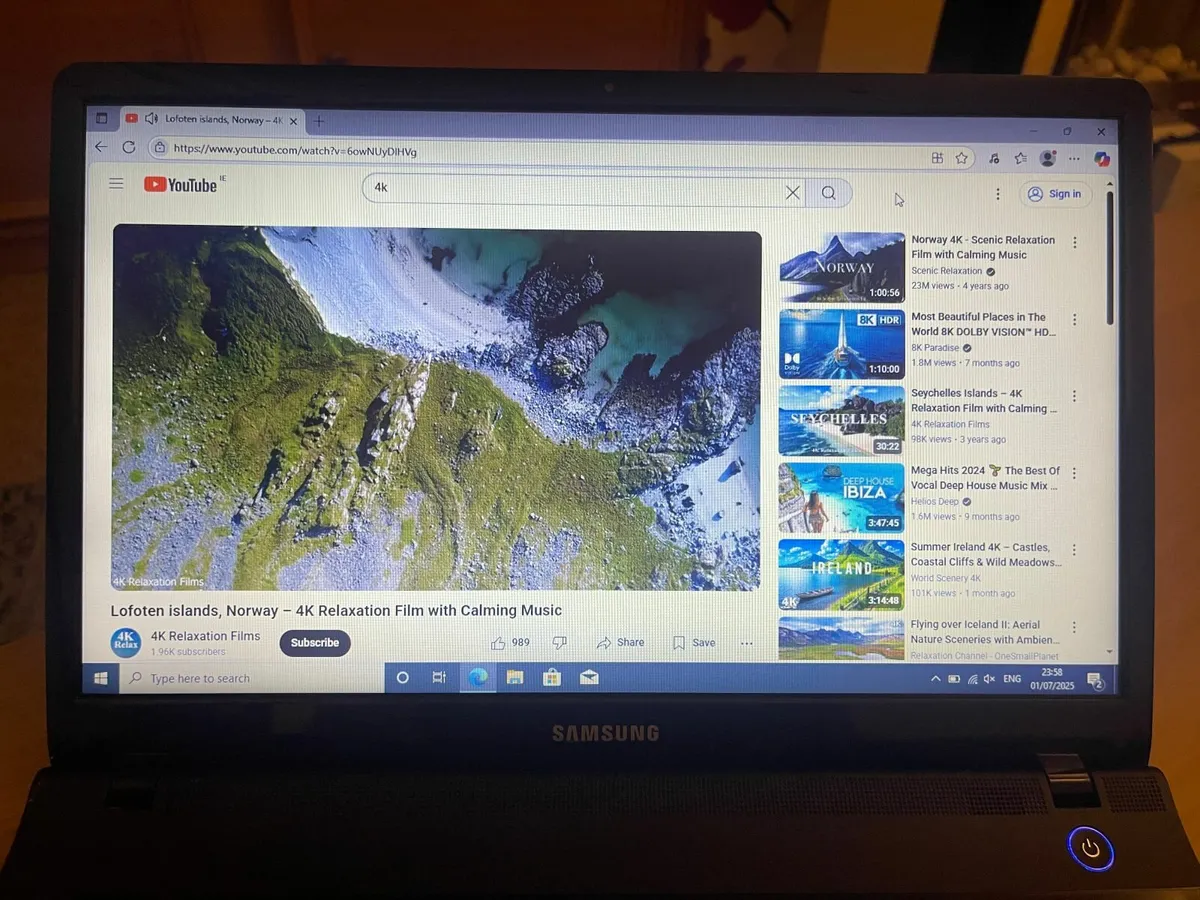The image size is (1200, 900).
Task: Open options menu for Most Beautiful Places video
Action: [1075, 320]
